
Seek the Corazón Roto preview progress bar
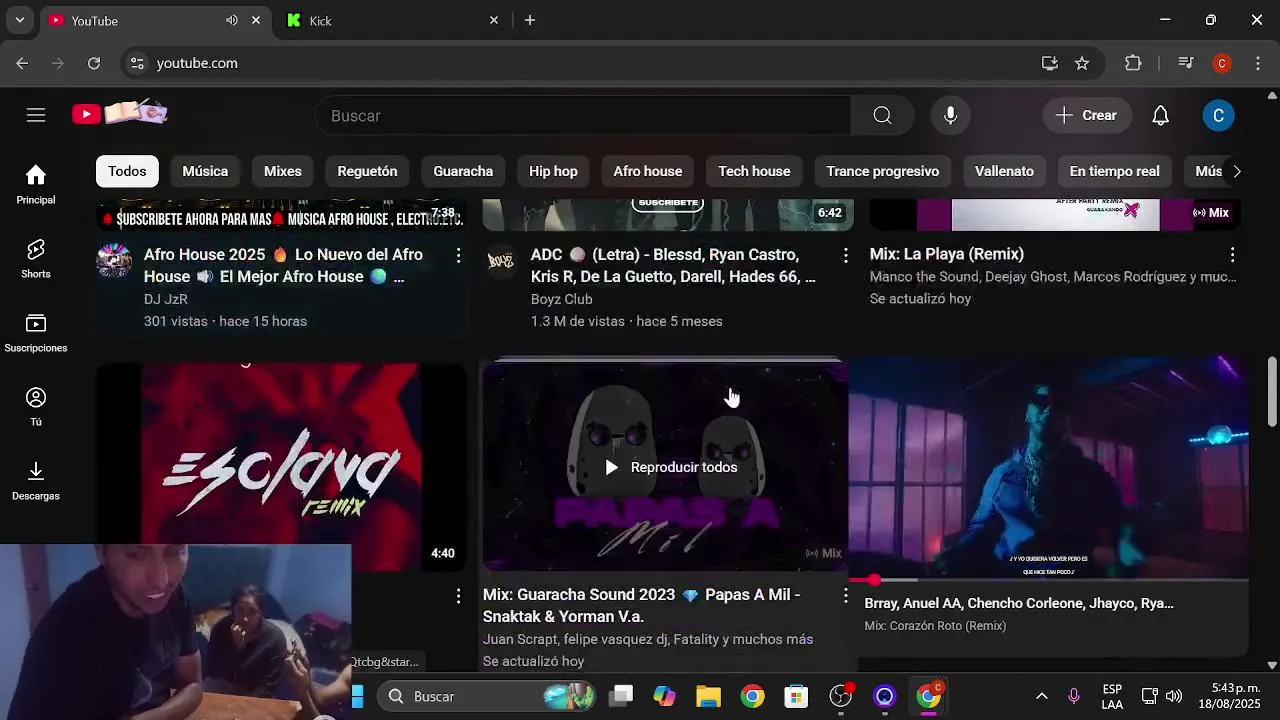coord(1048,580)
